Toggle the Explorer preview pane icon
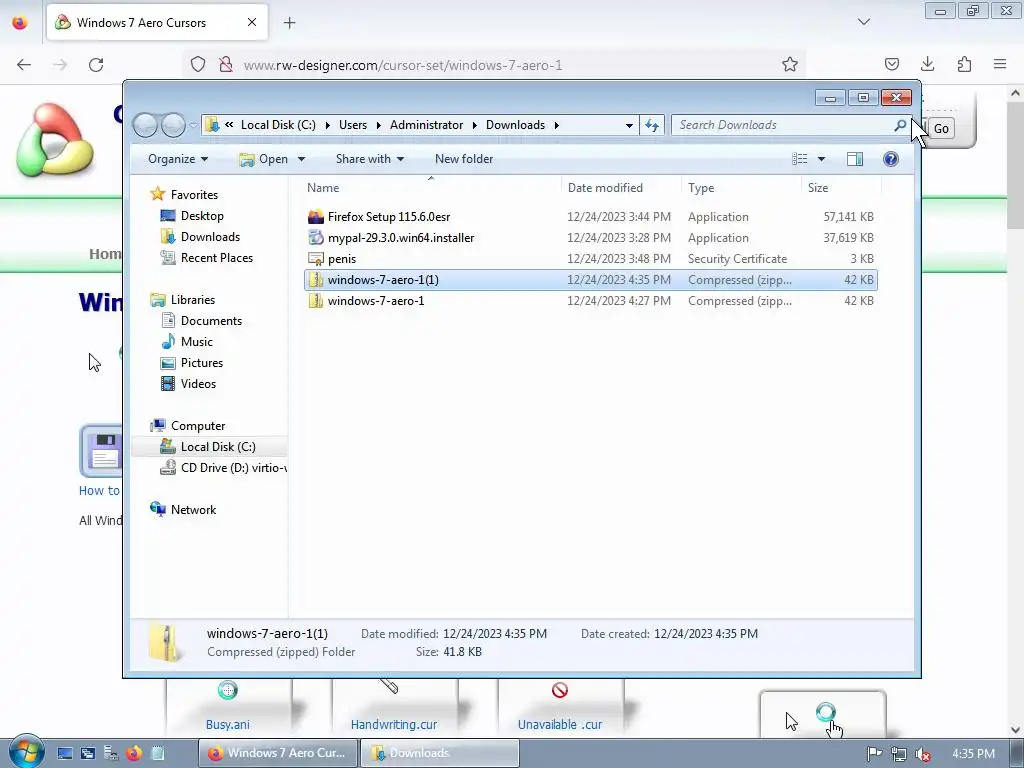1024x768 pixels. click(854, 159)
